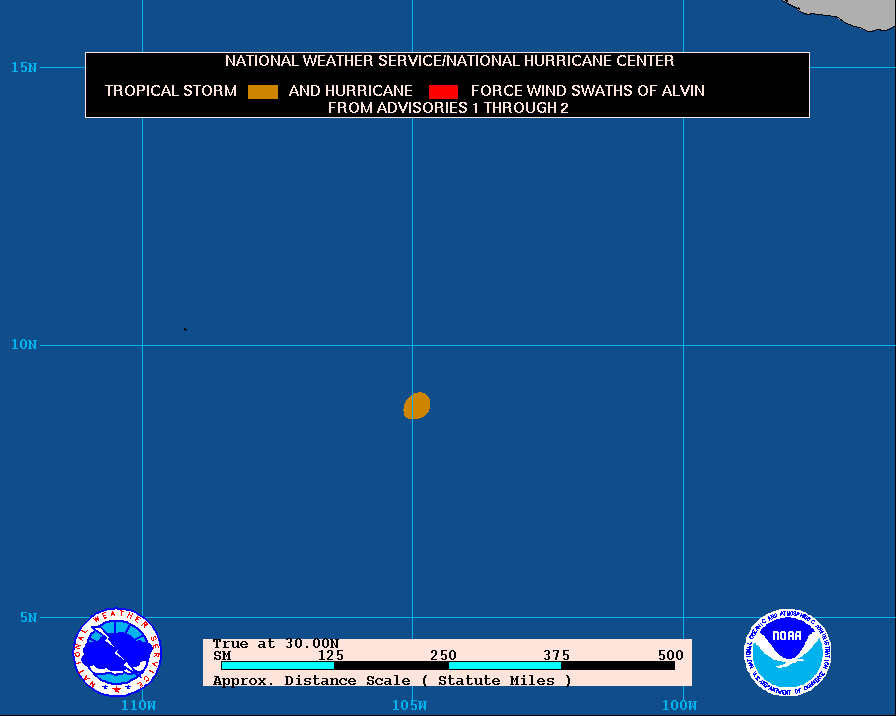Click the 15N latitude label

point(24,67)
